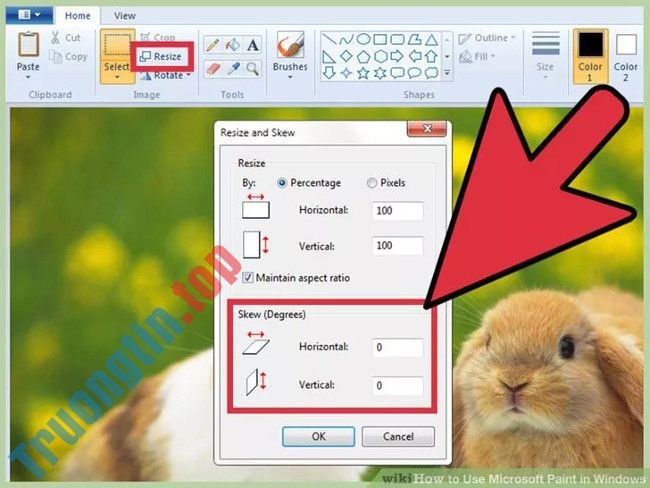This screenshot has height=488, width=650.
Task: Select the Four-point star shape
Action: (x=346, y=73)
